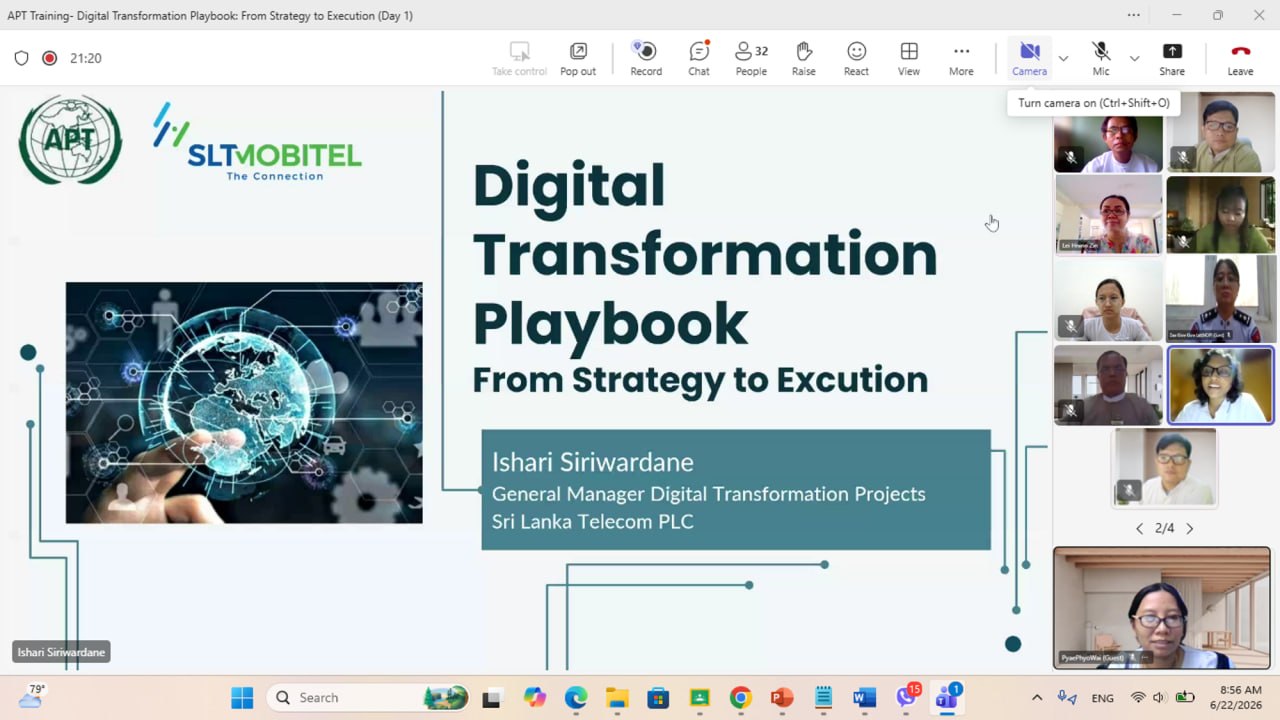Click the Ishari Siriwardane presenter name label
This screenshot has height=720, width=1280.
click(61, 652)
